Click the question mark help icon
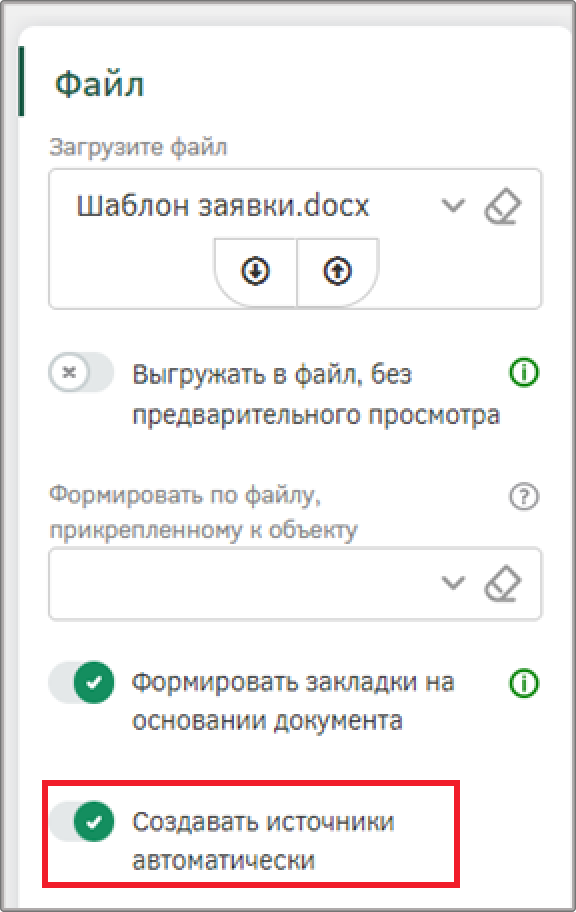 (524, 497)
